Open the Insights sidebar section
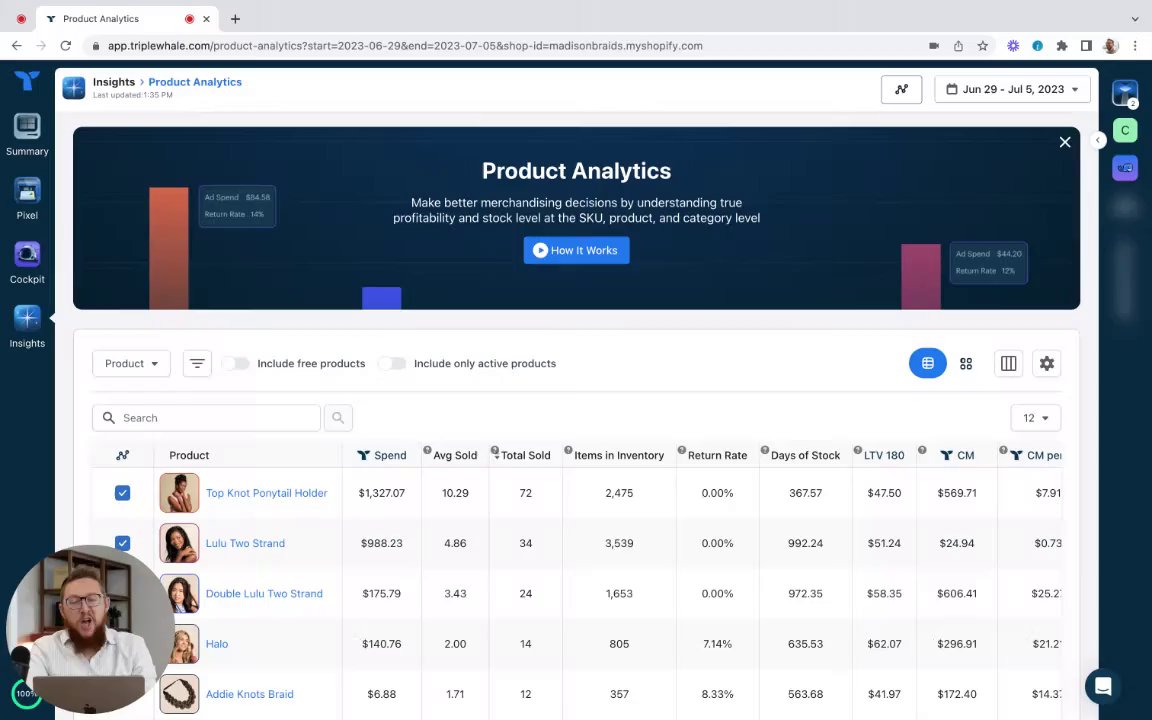The width and height of the screenshot is (1152, 720). point(27,327)
